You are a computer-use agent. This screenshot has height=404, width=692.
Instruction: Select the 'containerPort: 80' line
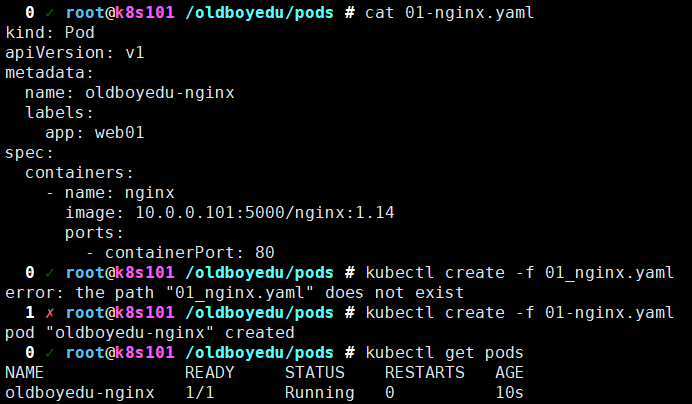(x=189, y=252)
